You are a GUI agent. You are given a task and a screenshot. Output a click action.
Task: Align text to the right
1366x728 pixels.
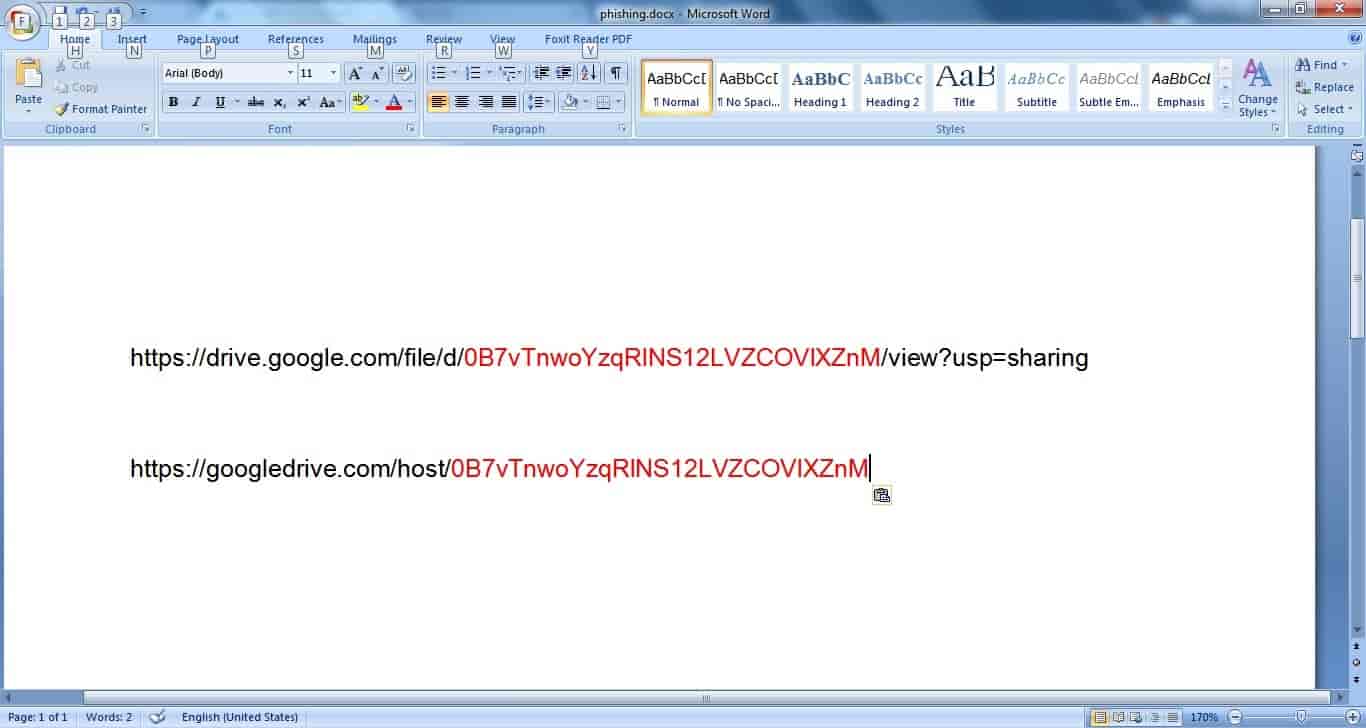(x=486, y=102)
